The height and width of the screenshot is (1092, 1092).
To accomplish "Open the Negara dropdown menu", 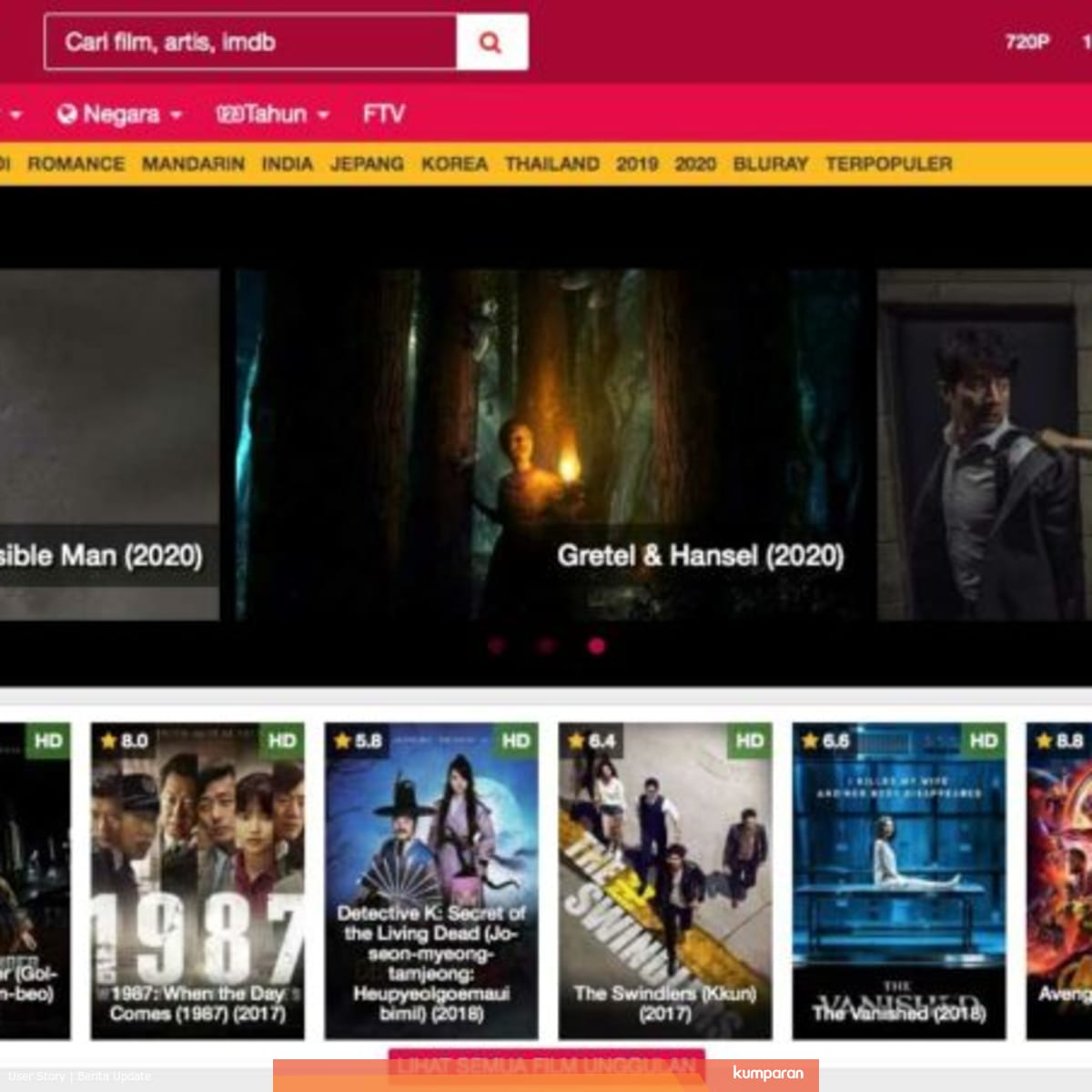I will tap(120, 115).
